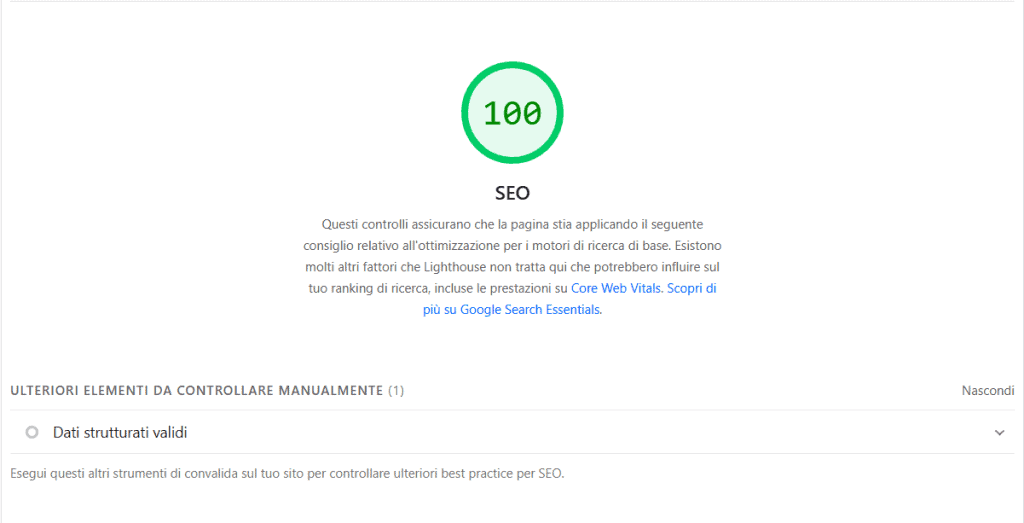Click the gray circle beside Dati strutturati validi
Image resolution: width=1024 pixels, height=523 pixels.
[x=32, y=432]
